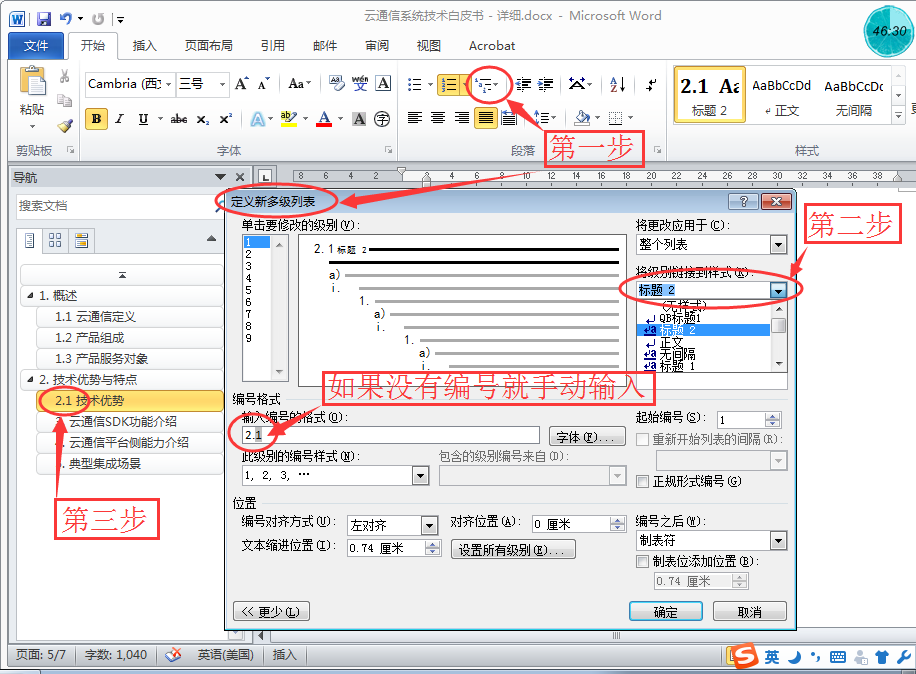Viewport: 916px width, 674px height.
Task: Switch to the 页面布局 ribbon tab
Action: 209,46
